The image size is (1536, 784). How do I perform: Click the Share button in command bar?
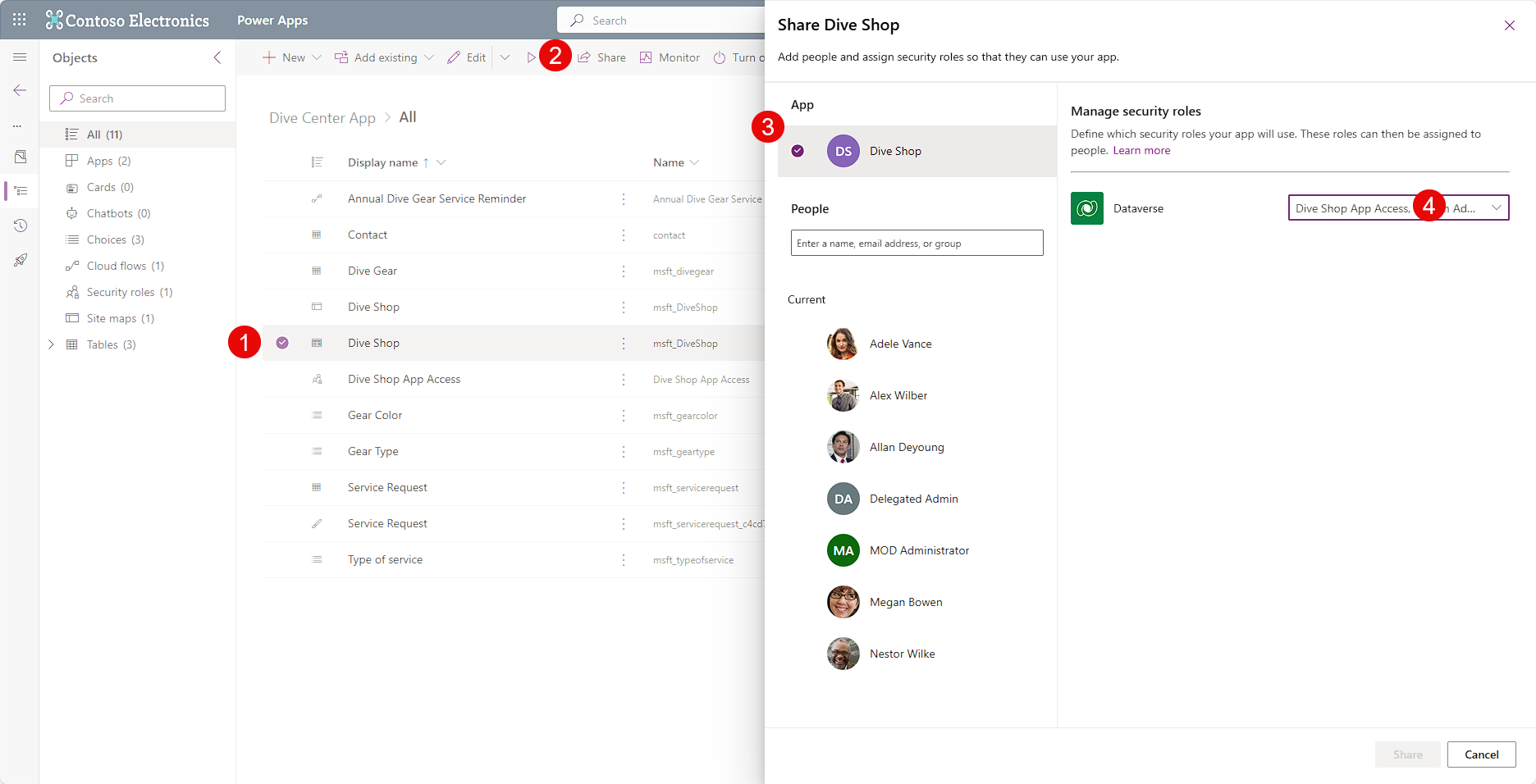click(601, 57)
